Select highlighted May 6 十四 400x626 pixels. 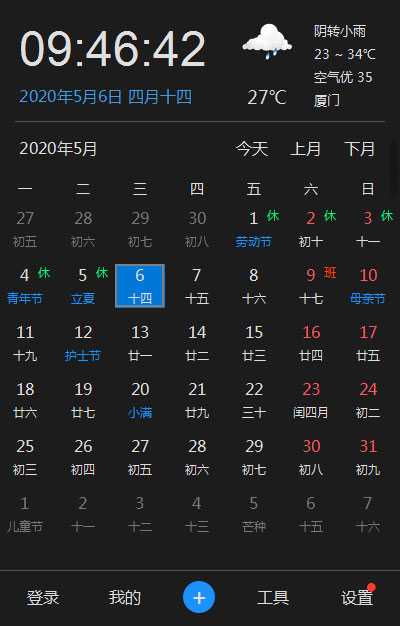(140, 286)
